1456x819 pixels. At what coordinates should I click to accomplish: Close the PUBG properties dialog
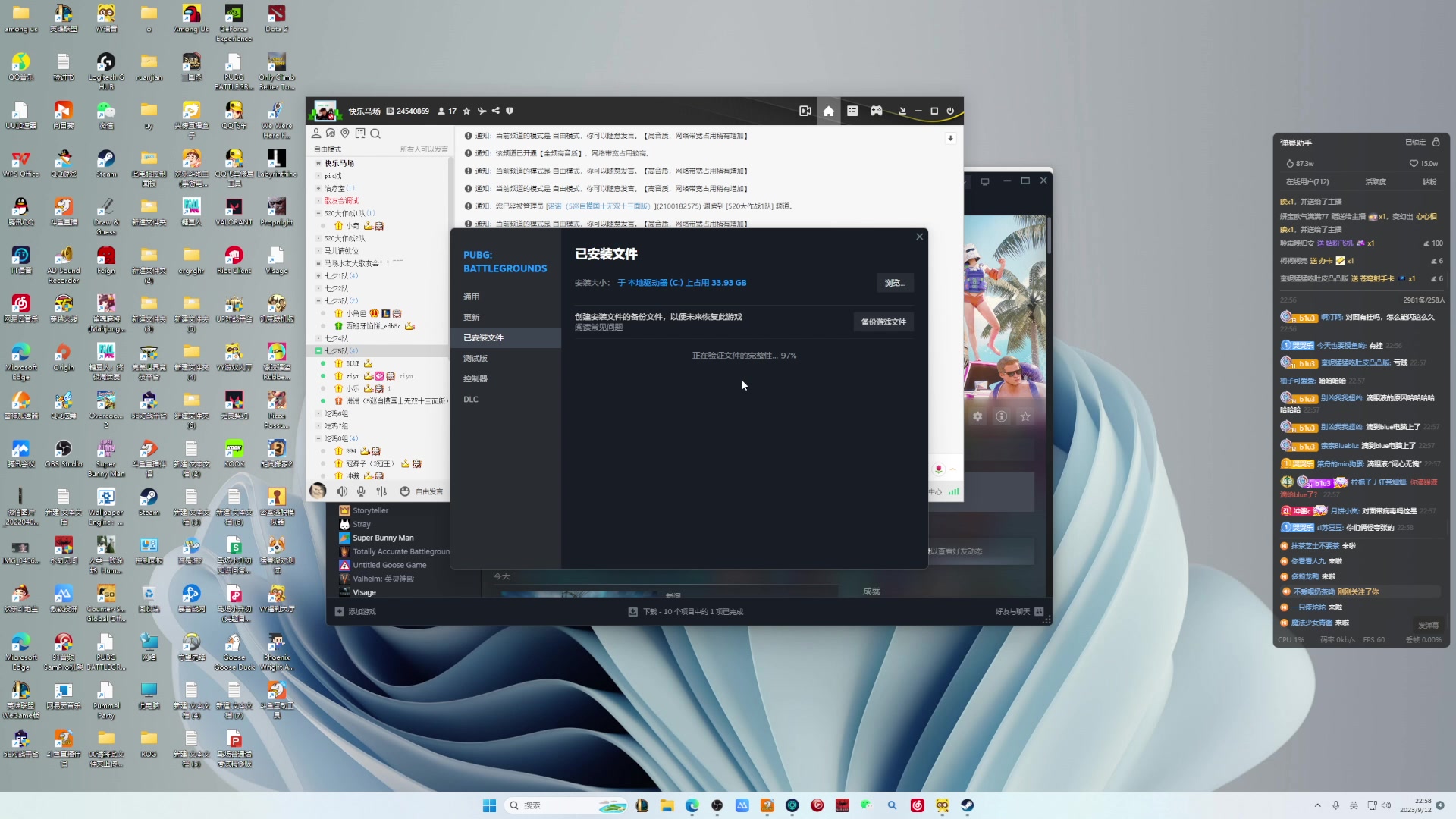(919, 237)
